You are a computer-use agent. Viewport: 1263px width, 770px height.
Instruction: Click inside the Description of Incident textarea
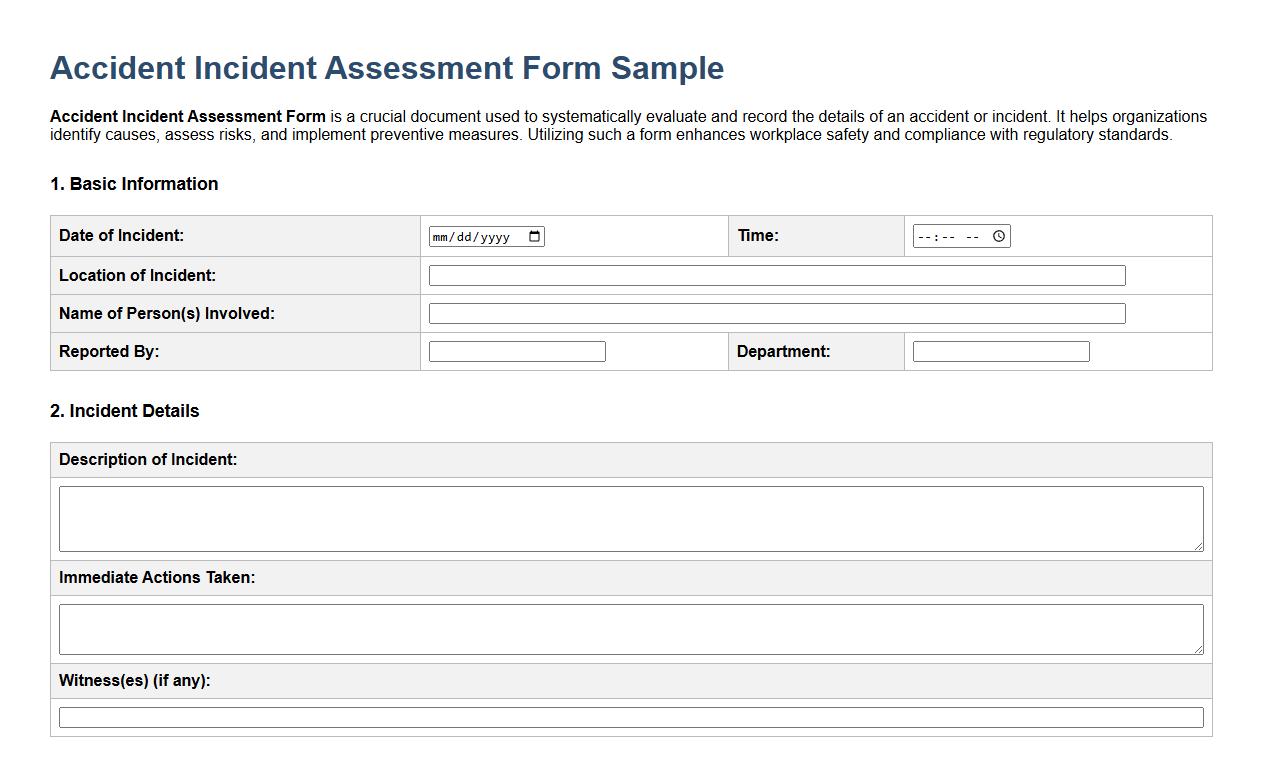coord(630,517)
